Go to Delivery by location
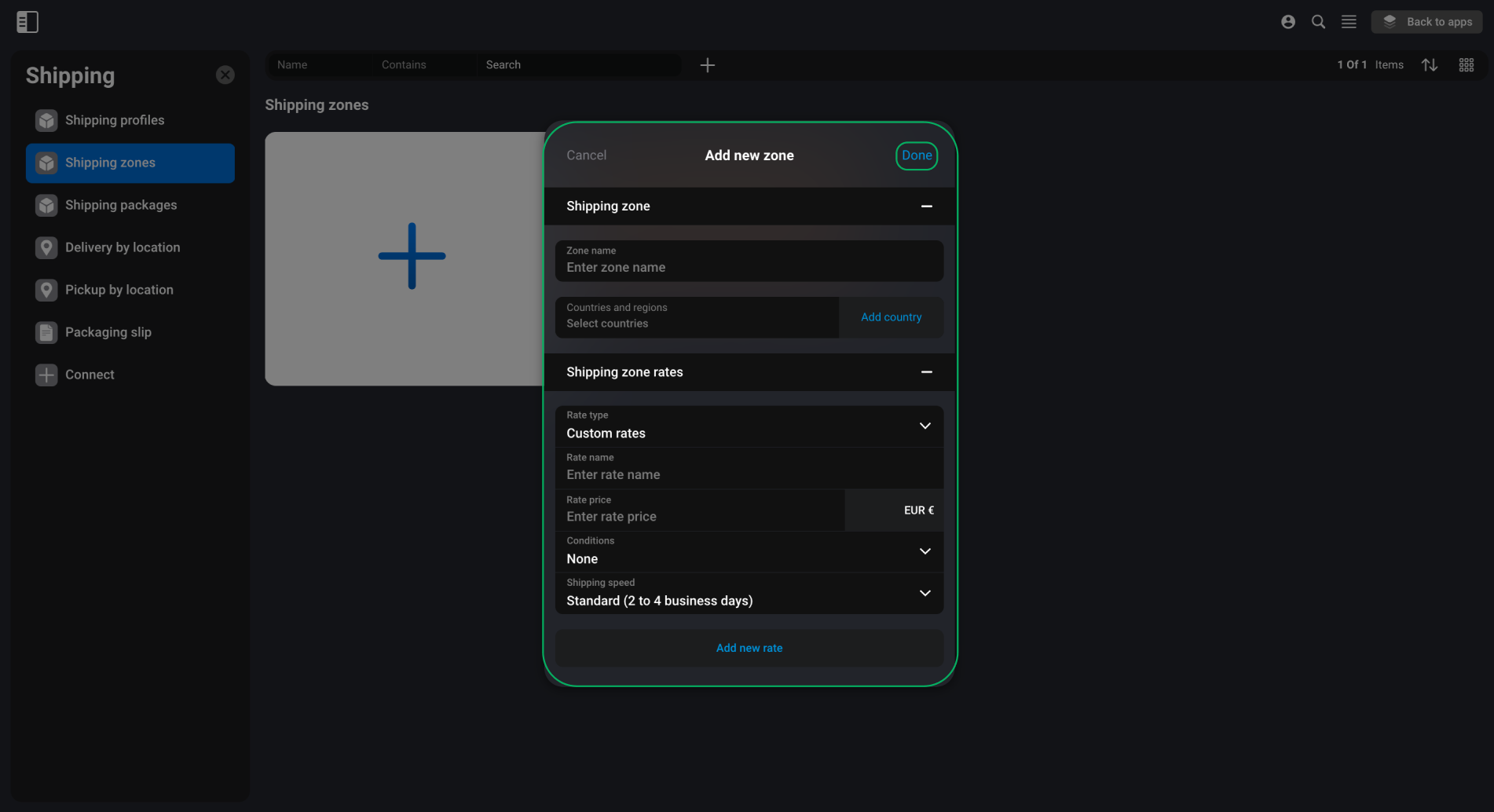Viewport: 1494px width, 812px height. coord(130,247)
